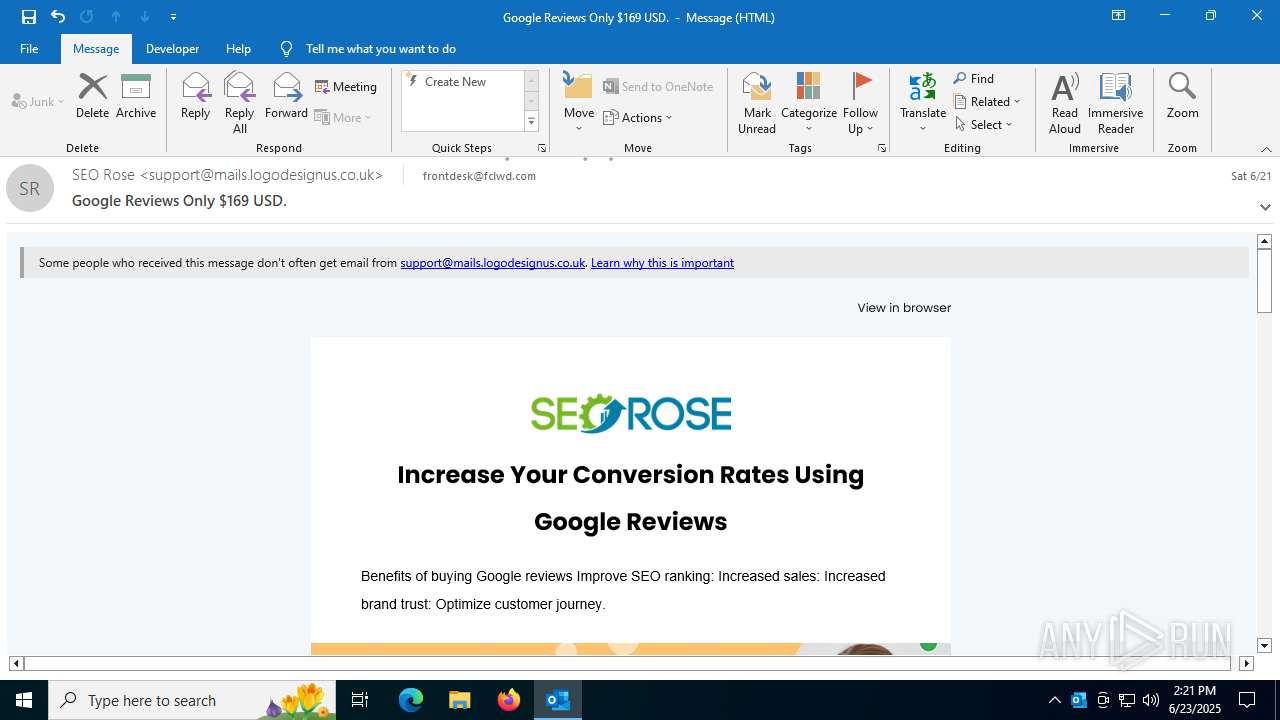Click the Save icon in title bar
The image size is (1280, 720).
tap(29, 17)
